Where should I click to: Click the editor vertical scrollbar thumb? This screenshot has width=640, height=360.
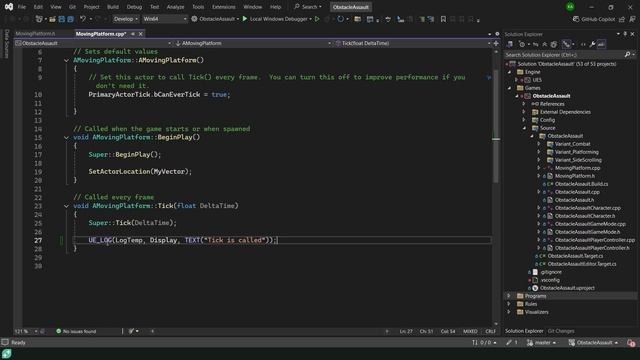pos(496,127)
